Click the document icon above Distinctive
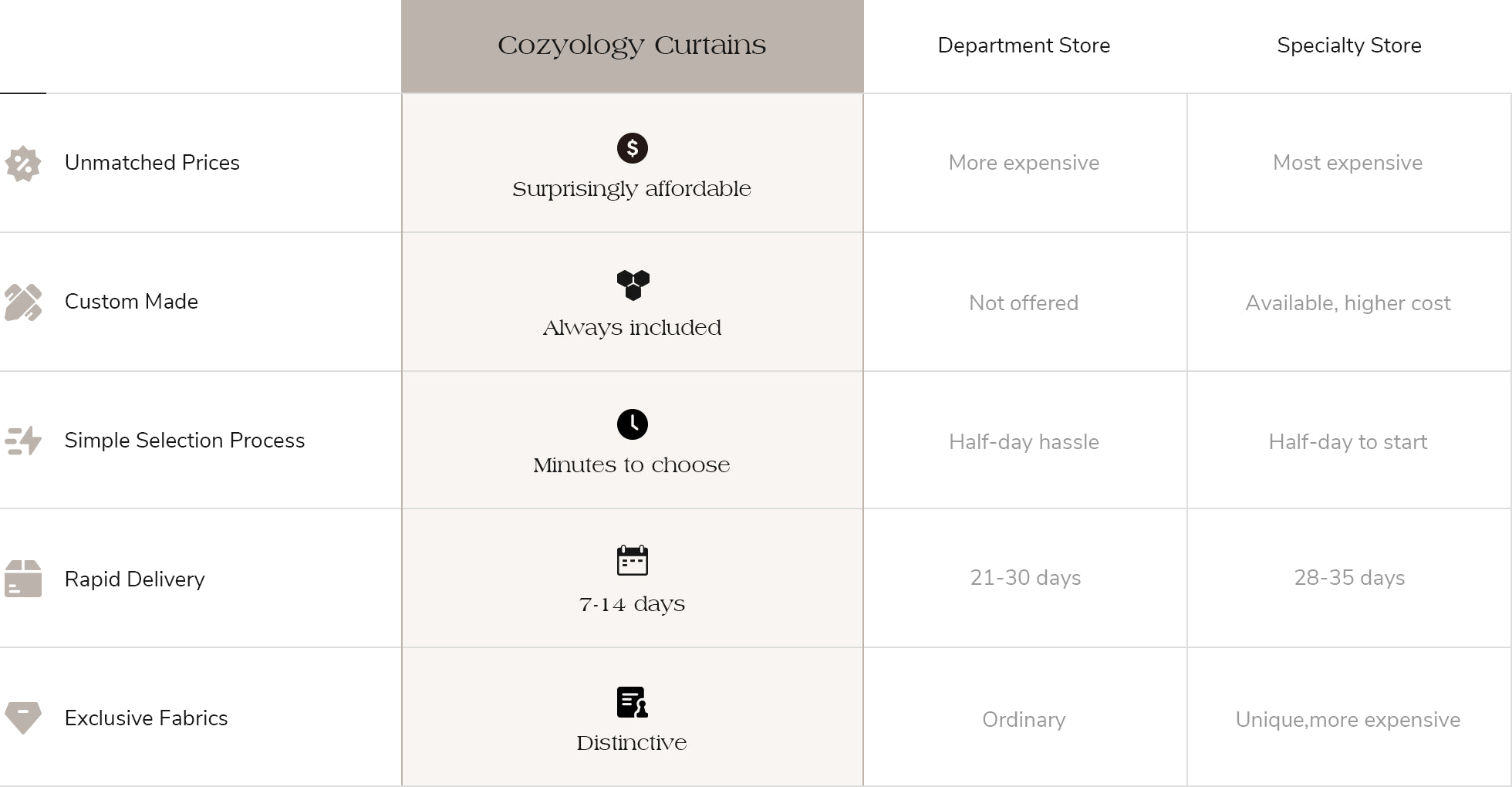The height and width of the screenshot is (787, 1512). click(632, 702)
